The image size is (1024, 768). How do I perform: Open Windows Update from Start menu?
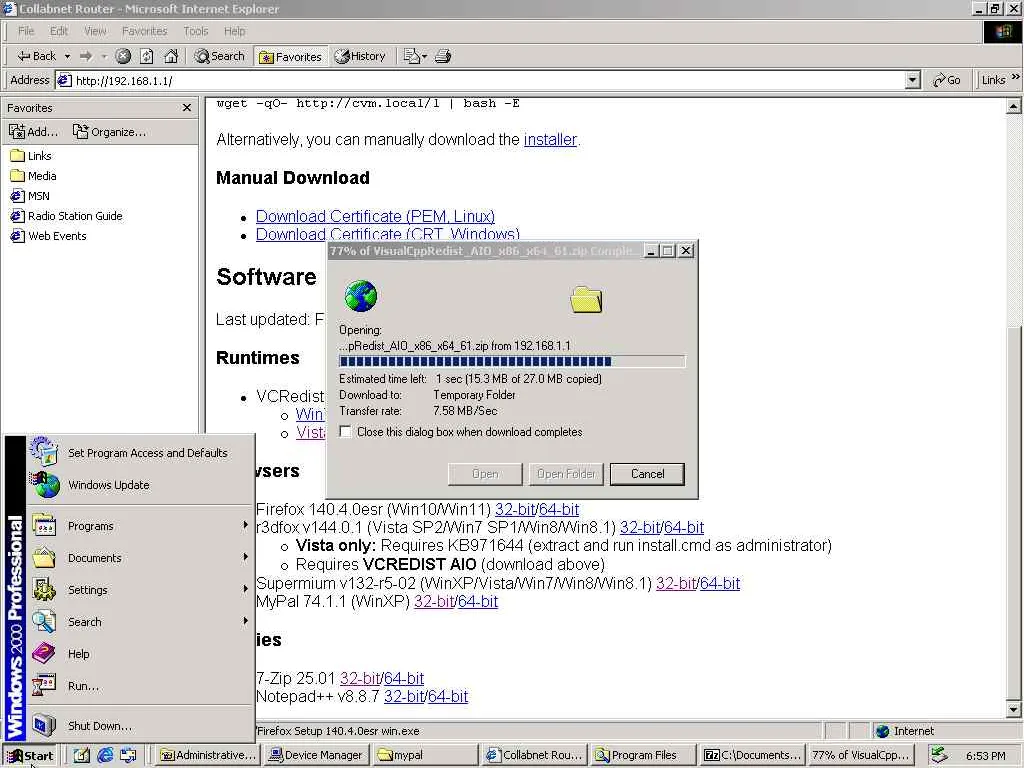pyautogui.click(x=140, y=485)
